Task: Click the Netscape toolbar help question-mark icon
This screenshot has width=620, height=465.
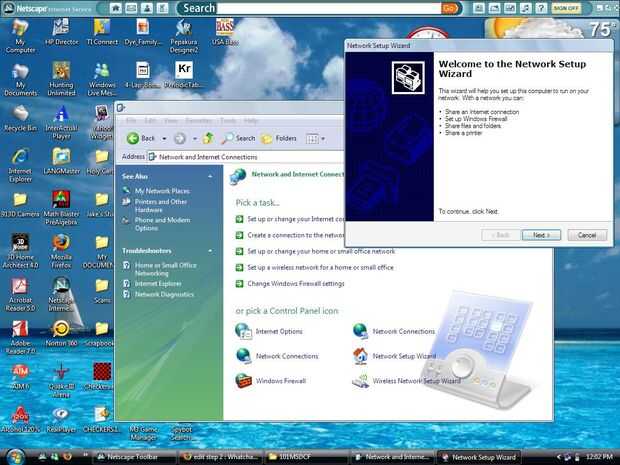Action: point(541,8)
